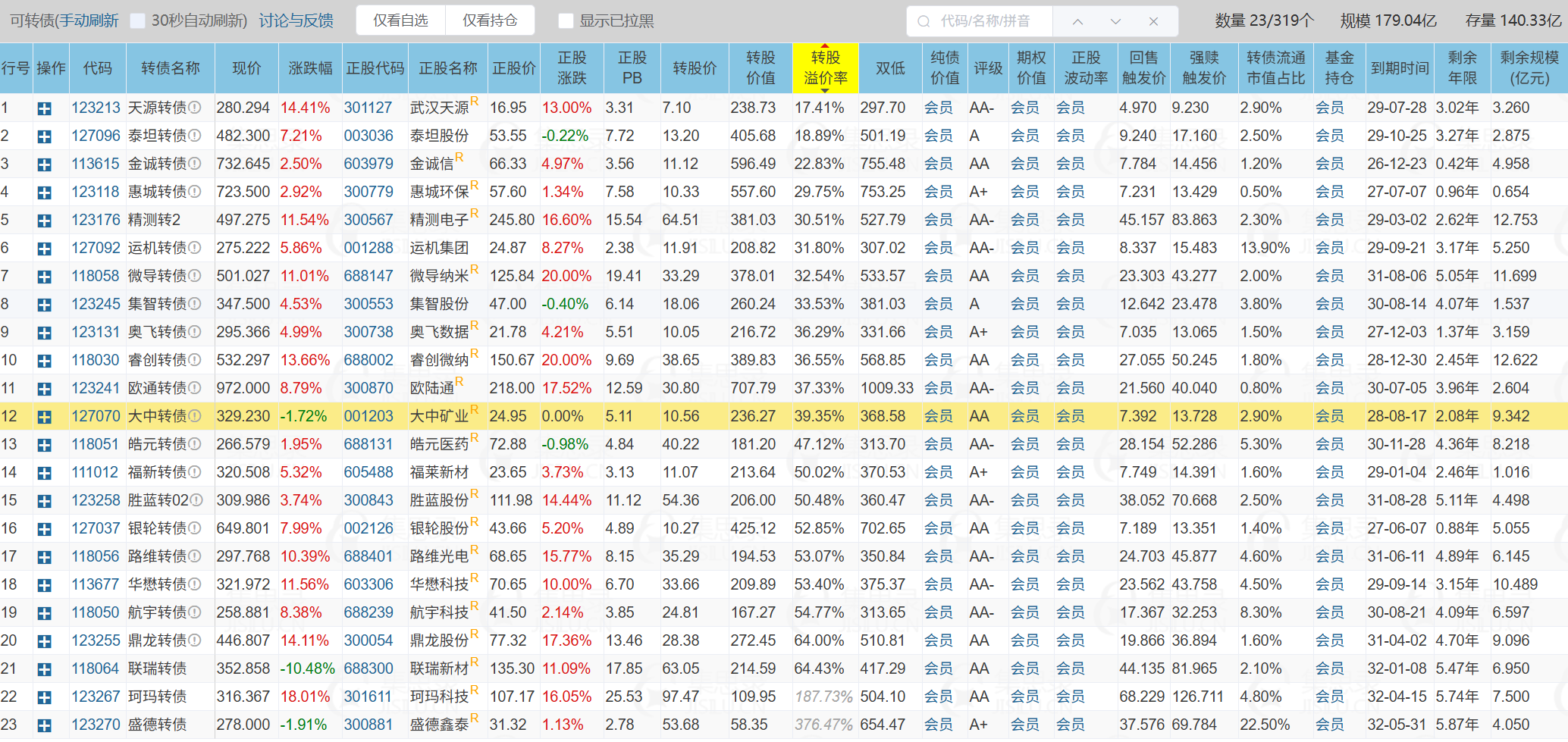This screenshot has height=742, width=1568.
Task: Click 会员 link in 天源转债 纯债价值 cell
Action: (x=939, y=108)
